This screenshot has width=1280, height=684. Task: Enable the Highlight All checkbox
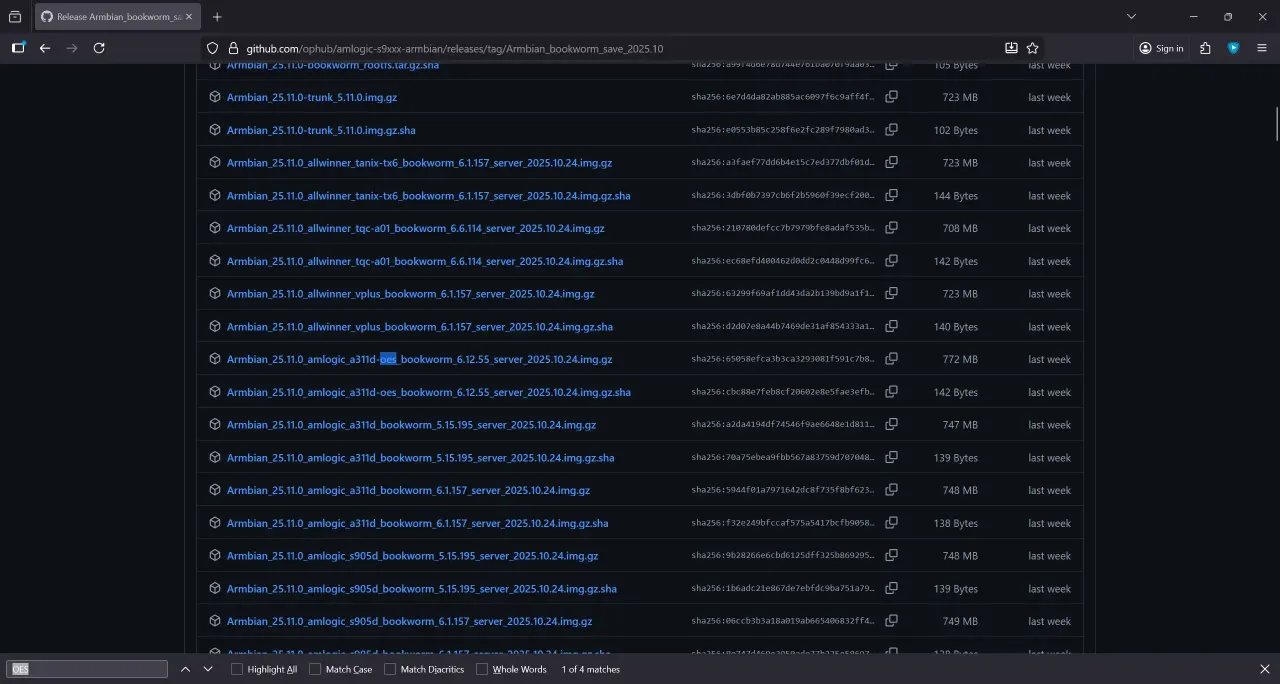coord(237,669)
